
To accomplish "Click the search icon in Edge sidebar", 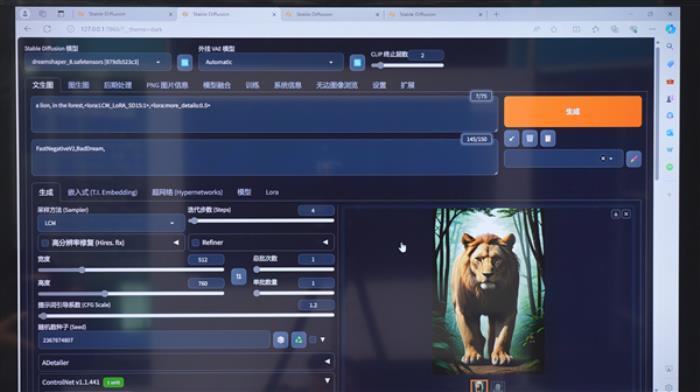I will point(670,46).
